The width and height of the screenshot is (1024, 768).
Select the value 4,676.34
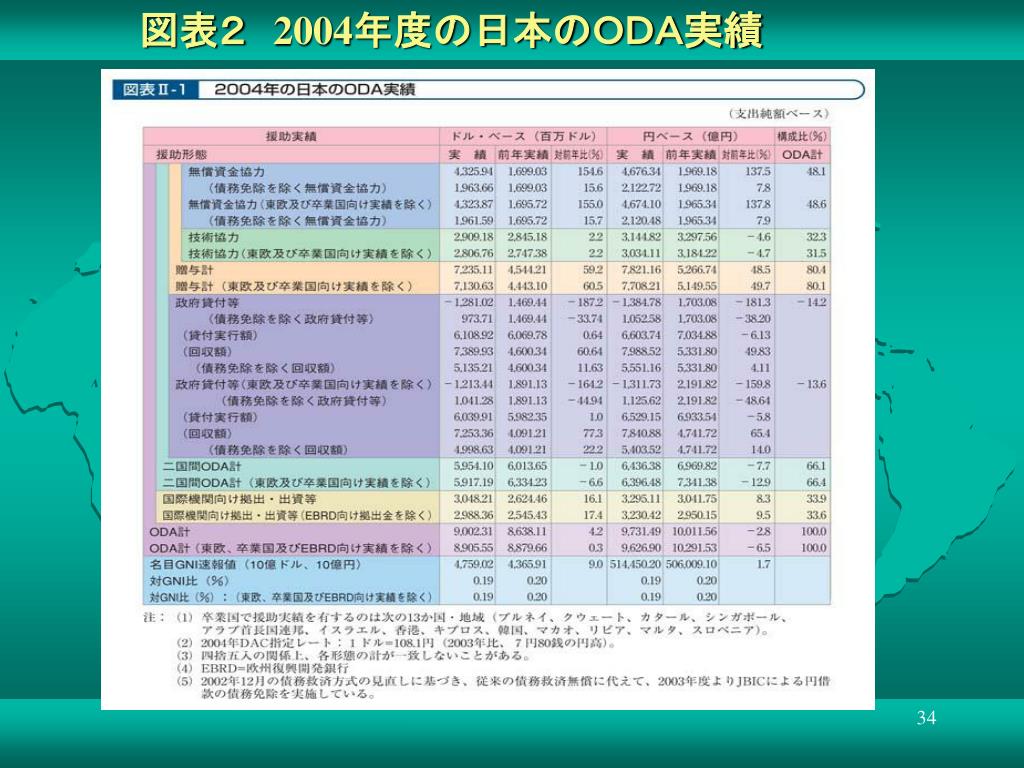pos(641,172)
